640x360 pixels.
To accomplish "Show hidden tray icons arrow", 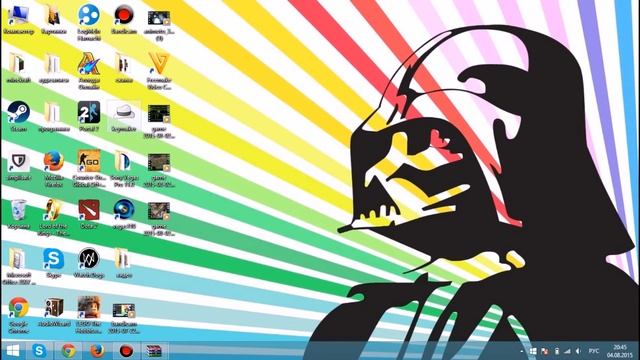I will click(522, 351).
